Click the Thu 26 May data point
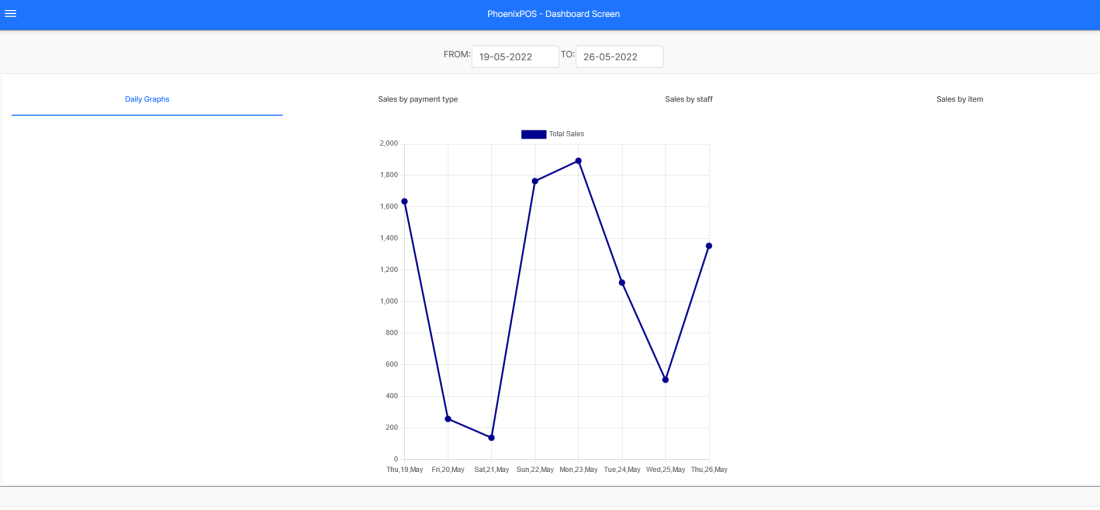The width and height of the screenshot is (1100, 510). click(x=709, y=246)
